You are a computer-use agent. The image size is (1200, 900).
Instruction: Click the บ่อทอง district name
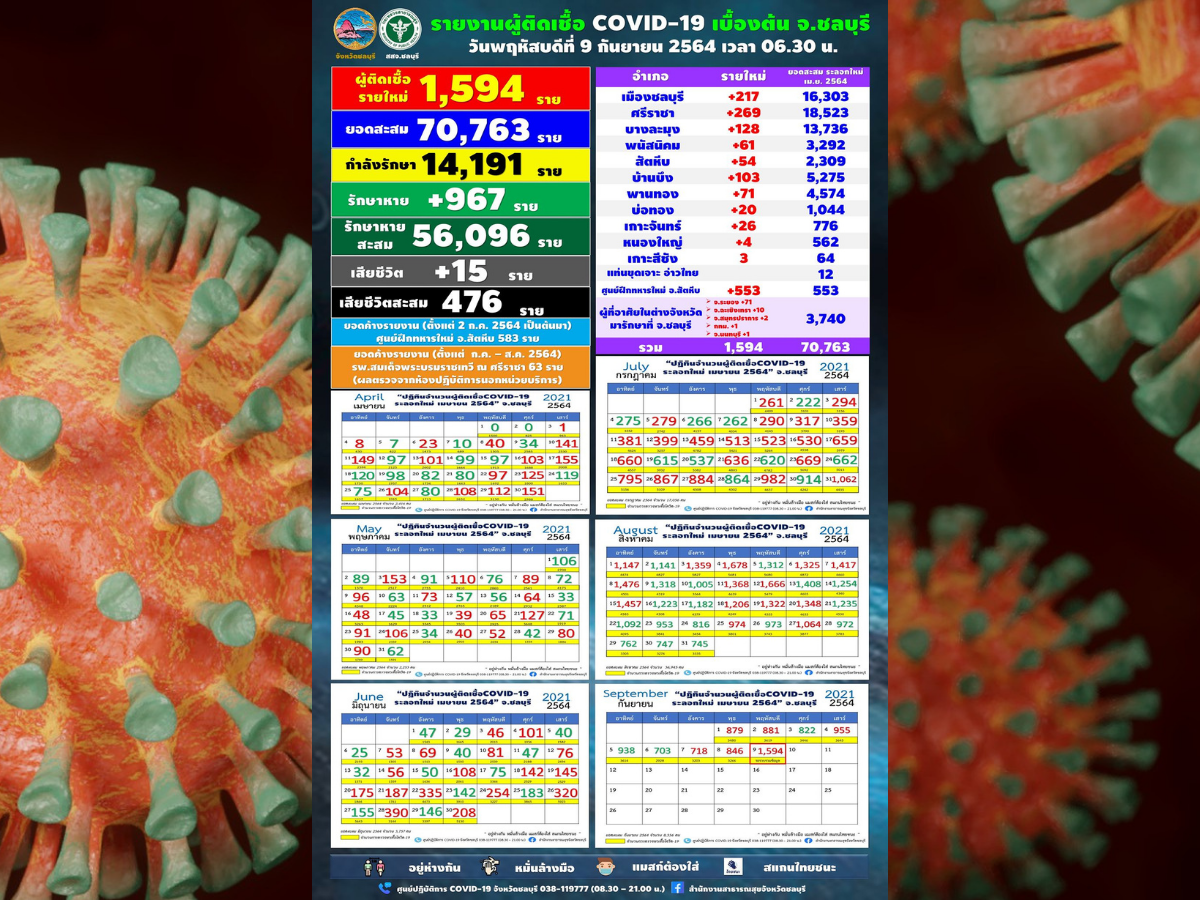coord(651,209)
